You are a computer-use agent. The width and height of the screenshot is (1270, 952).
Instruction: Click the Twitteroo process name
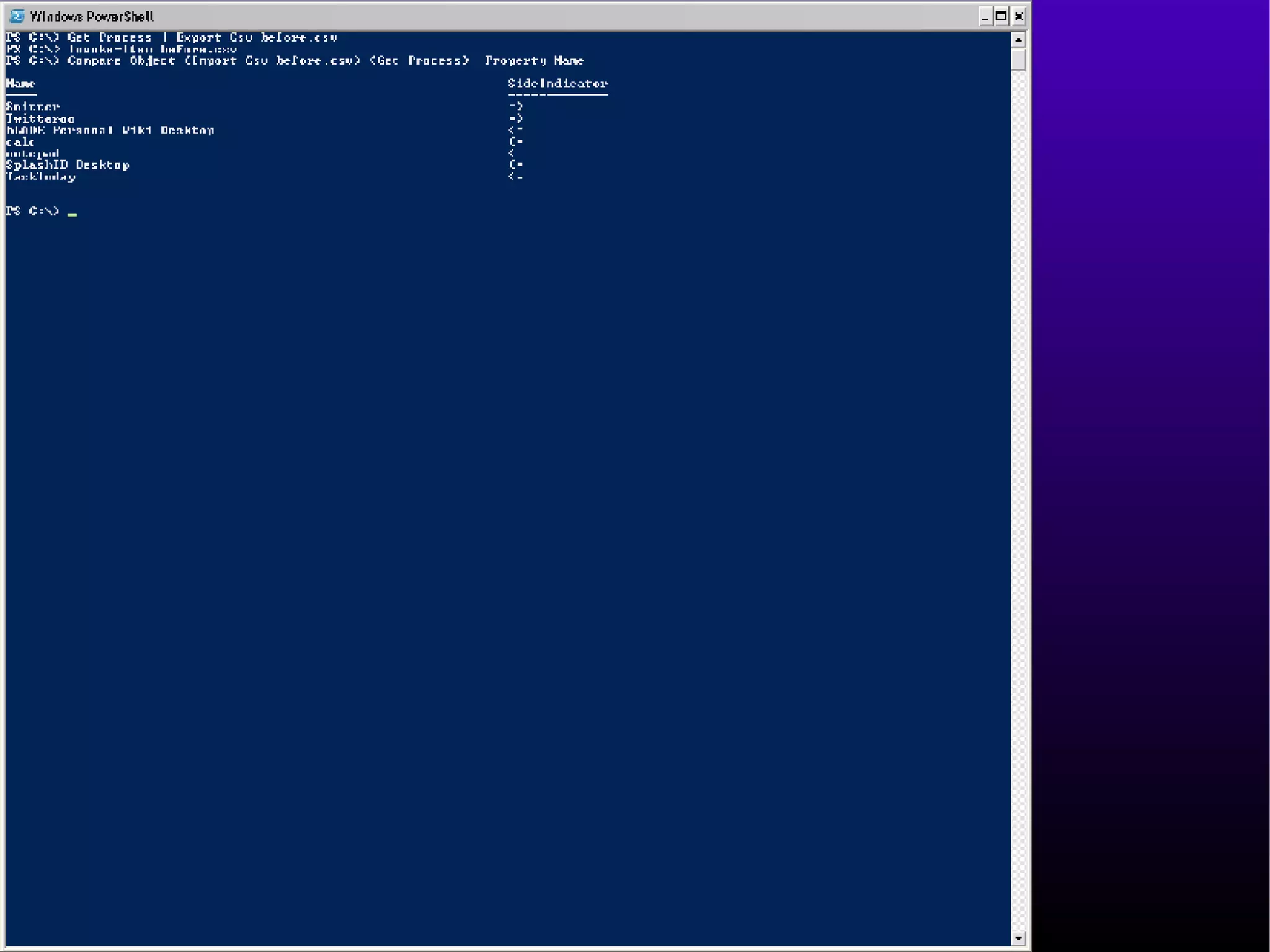pos(40,118)
